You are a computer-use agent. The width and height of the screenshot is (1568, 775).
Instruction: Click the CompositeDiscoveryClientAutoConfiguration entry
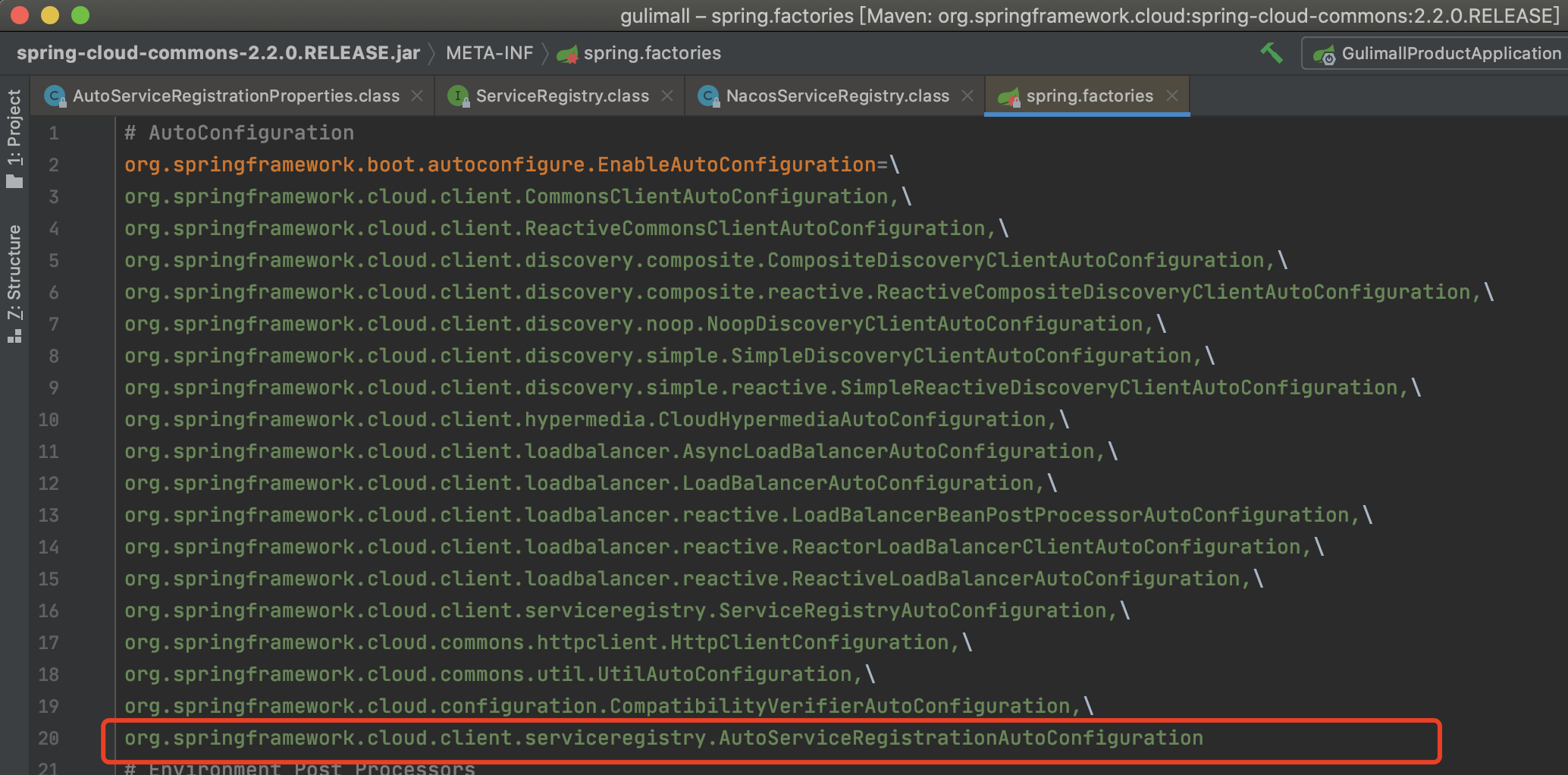695,260
